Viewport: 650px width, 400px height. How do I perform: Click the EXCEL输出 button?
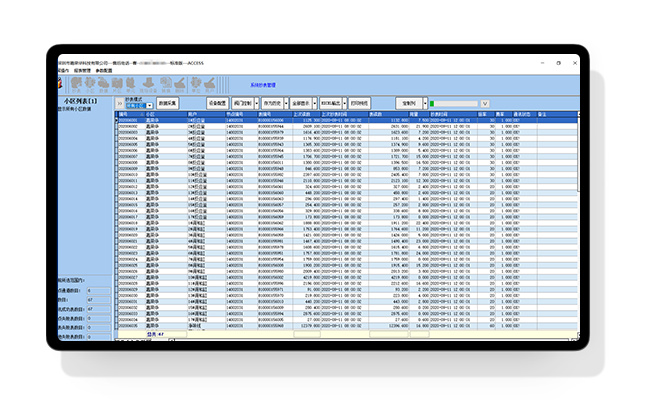[330, 103]
